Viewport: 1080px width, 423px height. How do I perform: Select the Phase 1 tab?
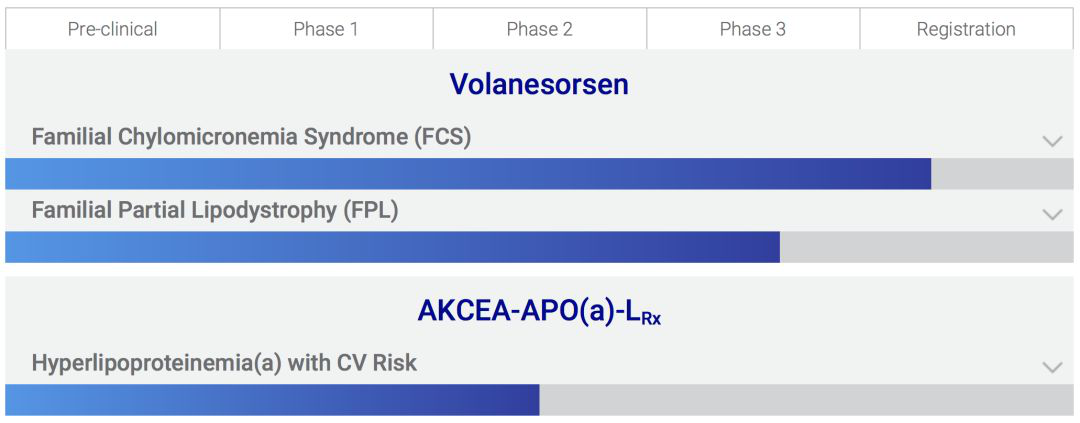pyautogui.click(x=326, y=29)
